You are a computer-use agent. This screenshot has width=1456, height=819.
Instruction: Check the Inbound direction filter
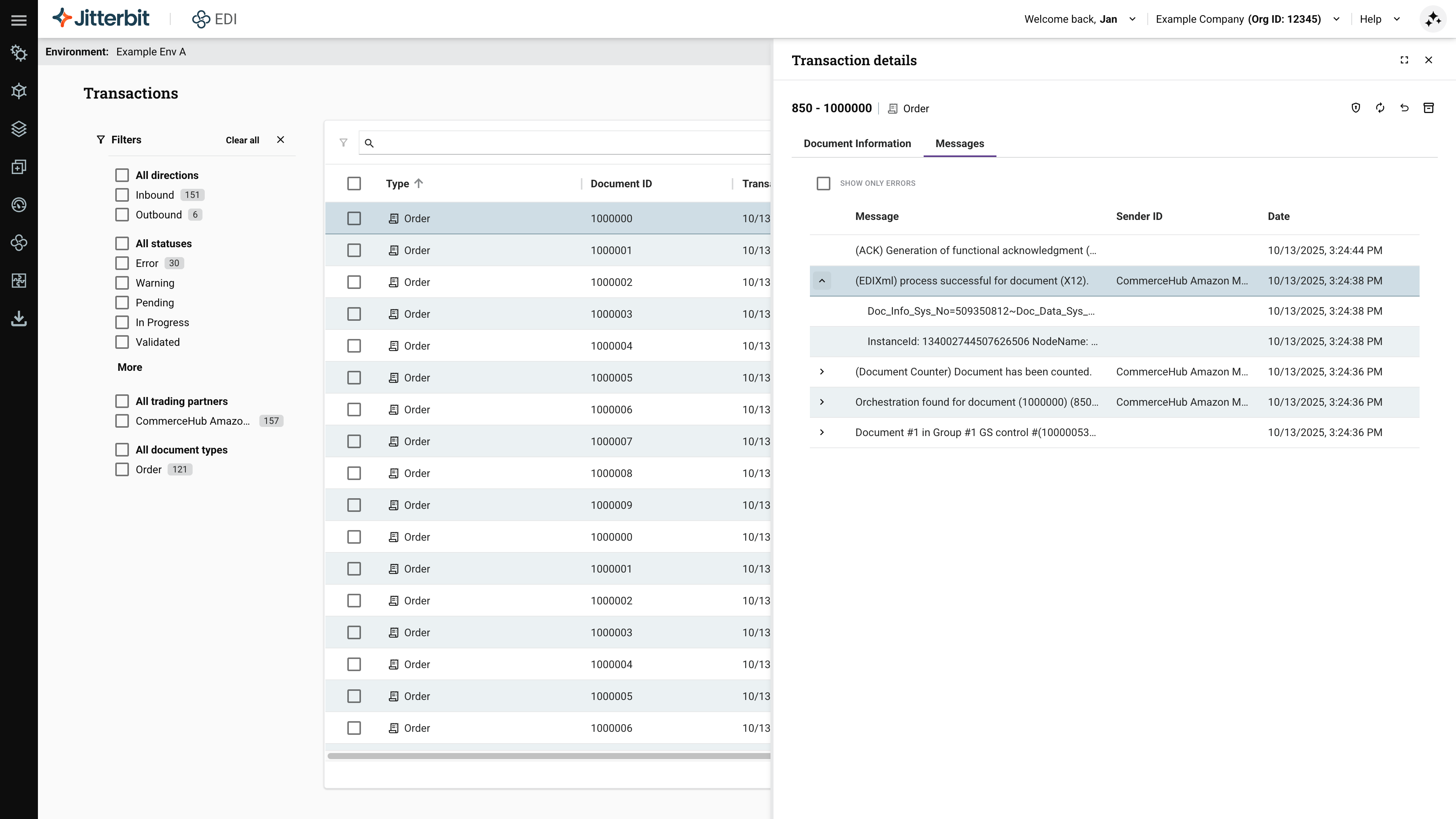coord(121,195)
